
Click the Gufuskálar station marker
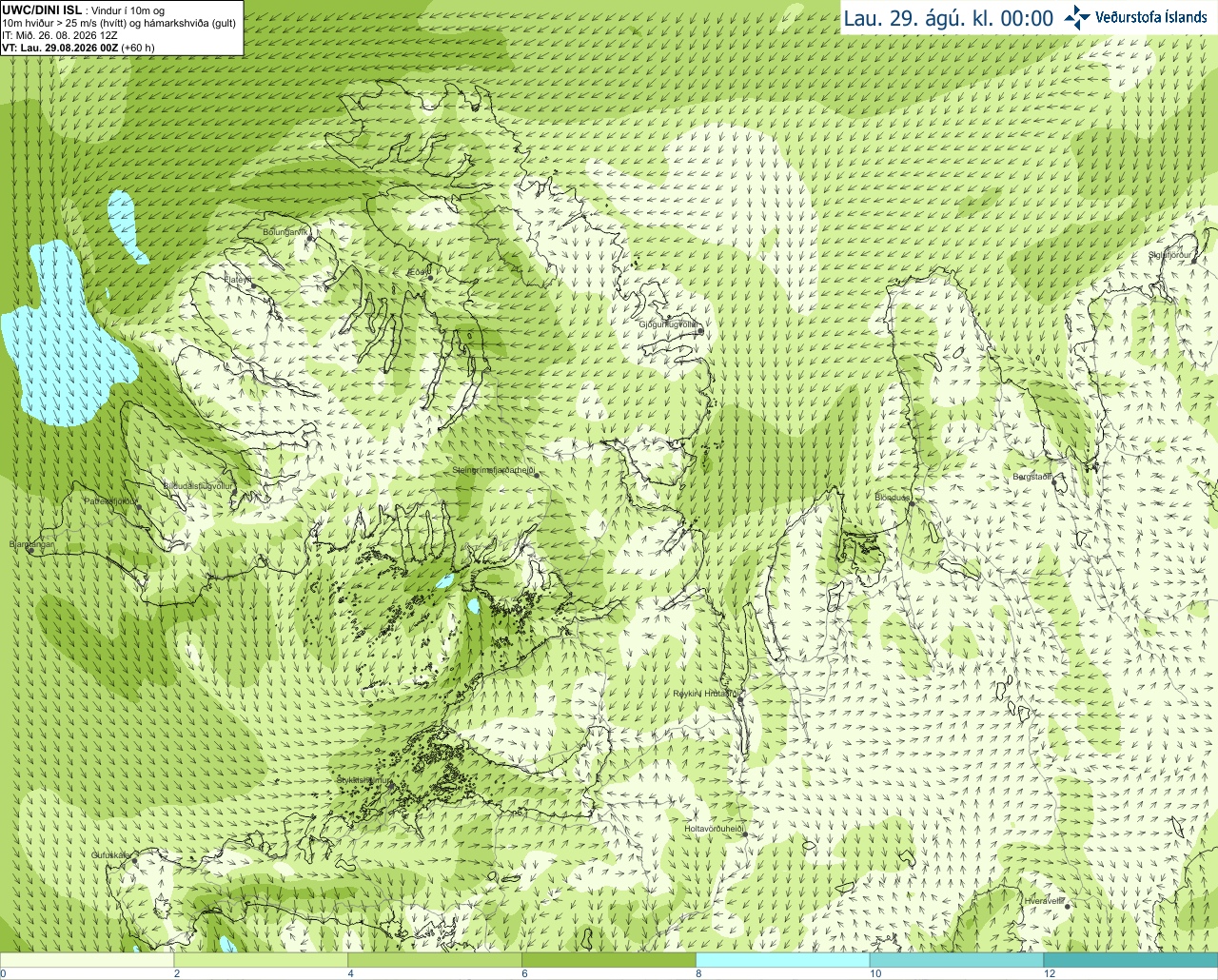[x=134, y=860]
